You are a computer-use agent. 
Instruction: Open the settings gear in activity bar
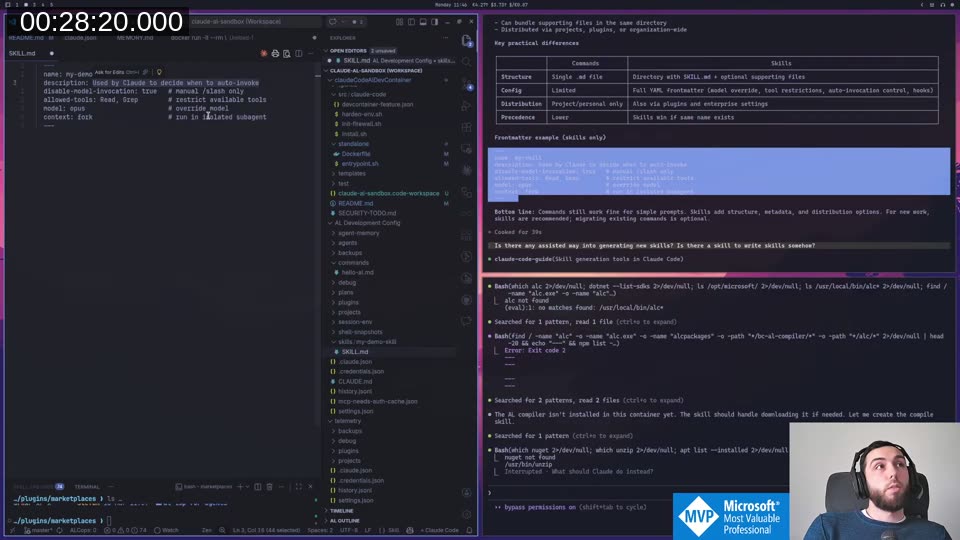[x=467, y=514]
